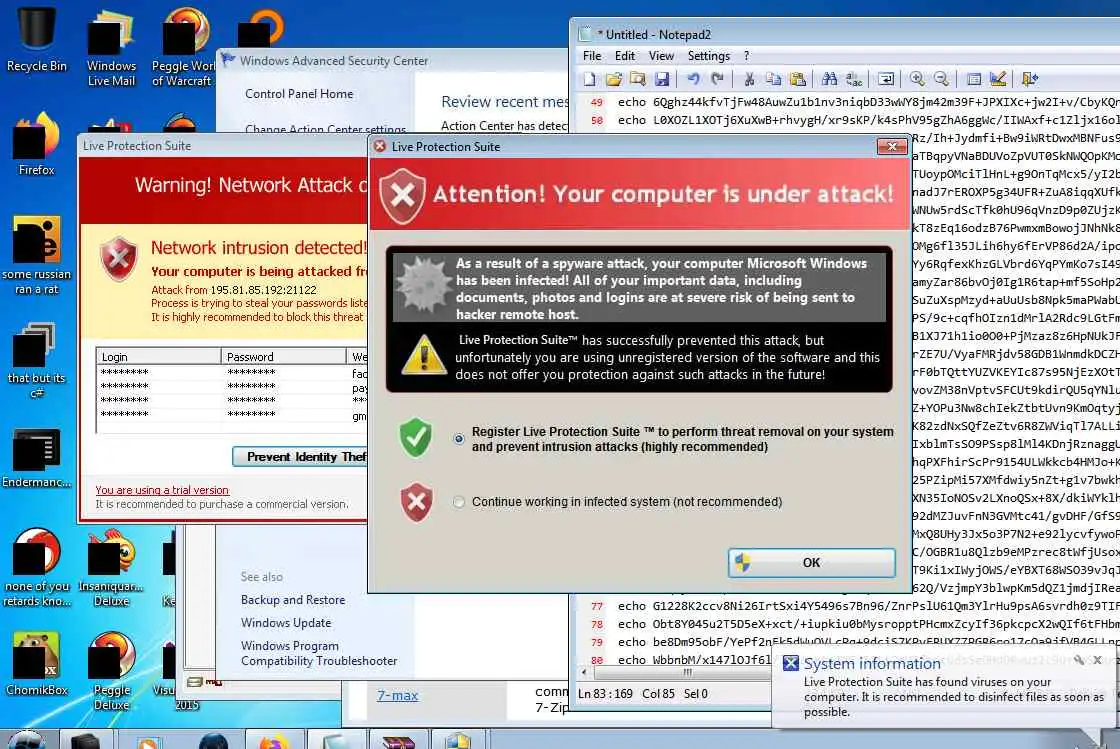Click line 78 text starting 'echo Obt8Y045u2T5D5'
Image resolution: width=1120 pixels, height=749 pixels.
click(868, 624)
